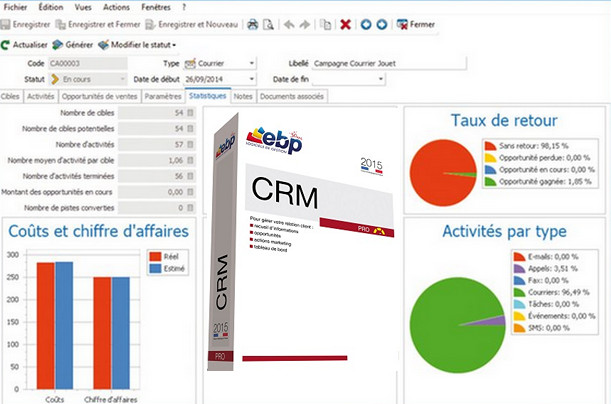611x404 pixels.
Task: Click the red Réel legend swatch
Action: click(153, 255)
